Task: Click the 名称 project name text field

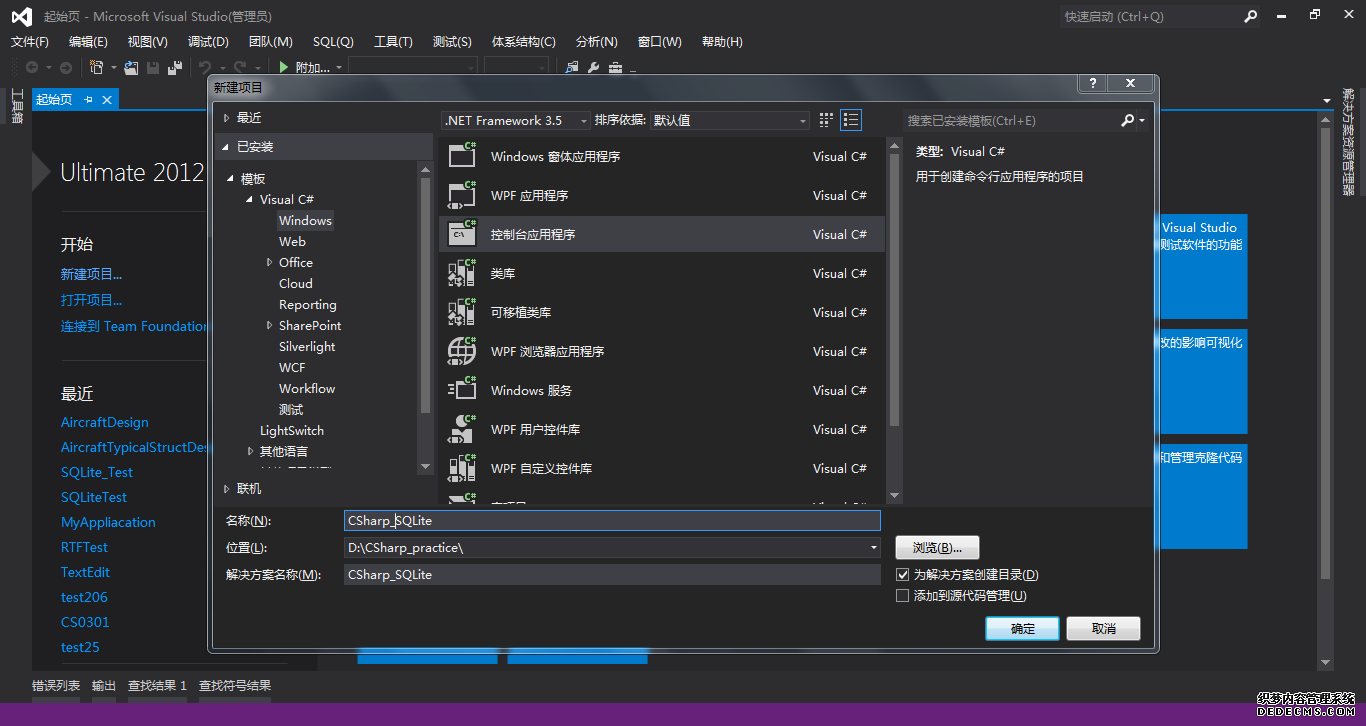Action: [612, 520]
